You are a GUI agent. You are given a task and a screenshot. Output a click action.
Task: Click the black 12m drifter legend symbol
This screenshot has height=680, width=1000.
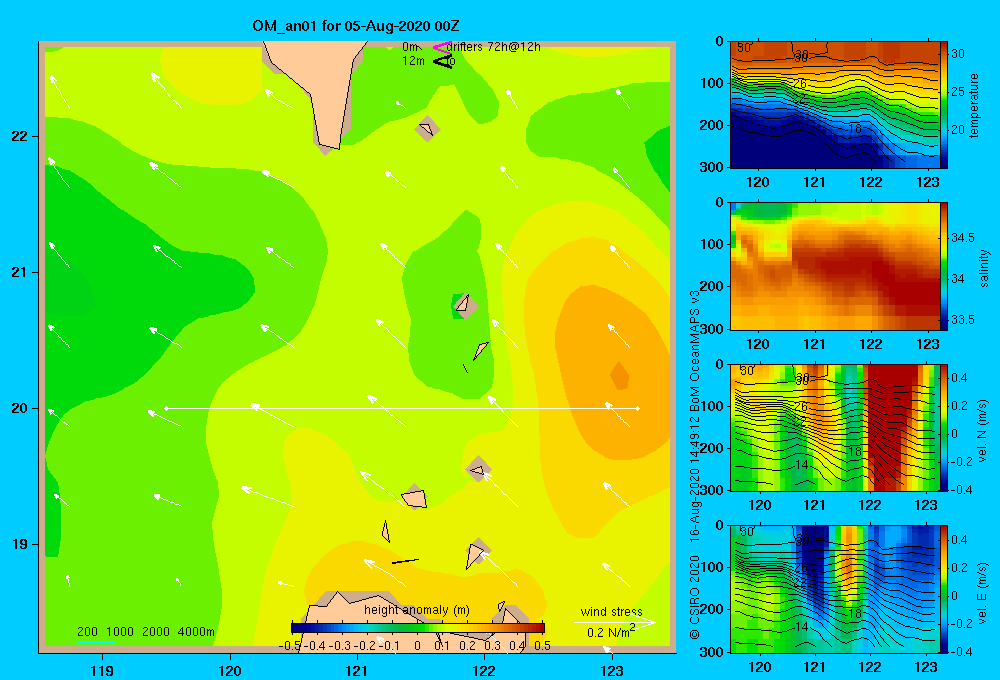click(443, 61)
